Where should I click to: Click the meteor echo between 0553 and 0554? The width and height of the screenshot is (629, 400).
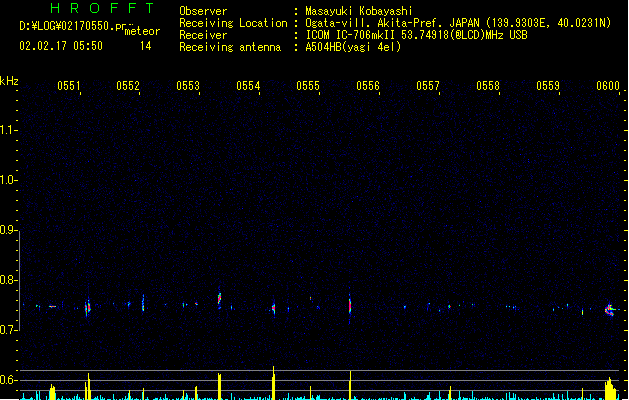click(219, 298)
